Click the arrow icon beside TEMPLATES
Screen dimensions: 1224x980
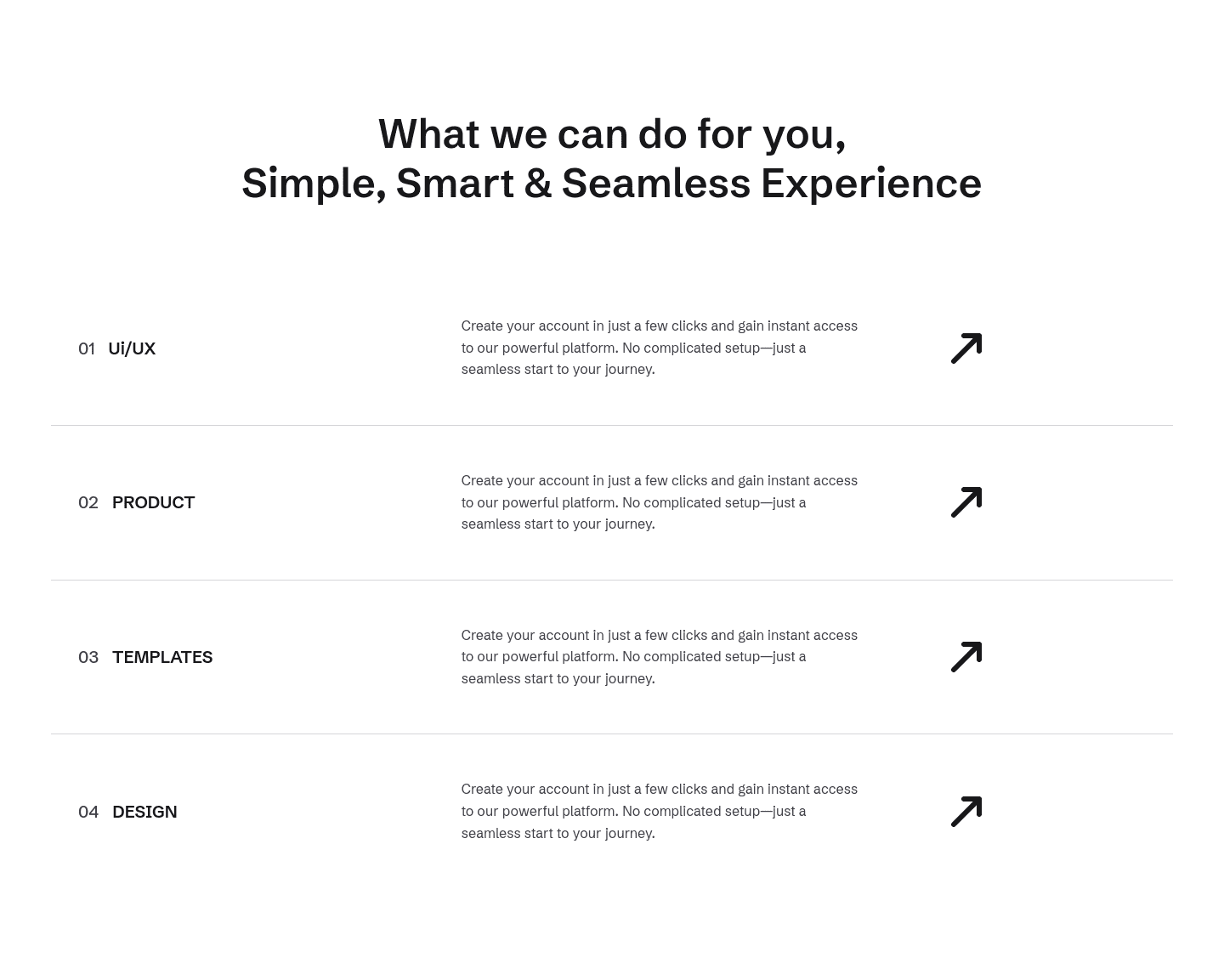tap(966, 657)
